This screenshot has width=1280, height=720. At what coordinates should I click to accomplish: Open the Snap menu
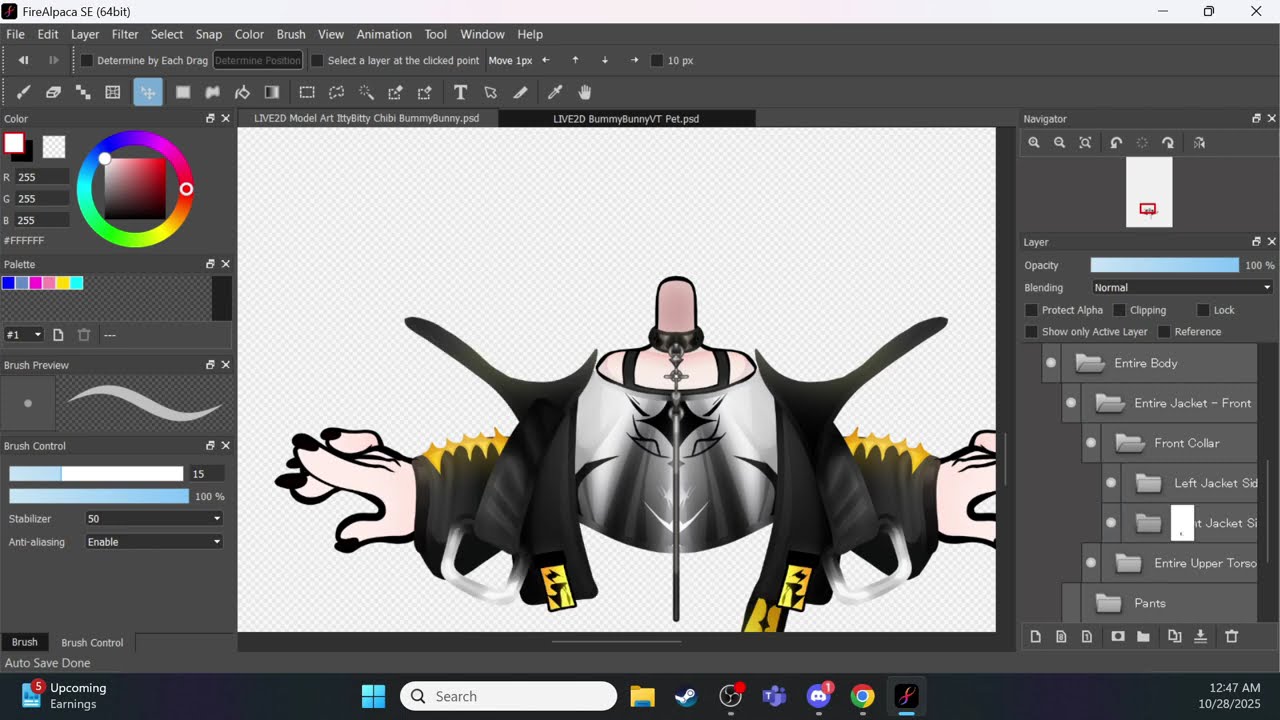point(209,34)
